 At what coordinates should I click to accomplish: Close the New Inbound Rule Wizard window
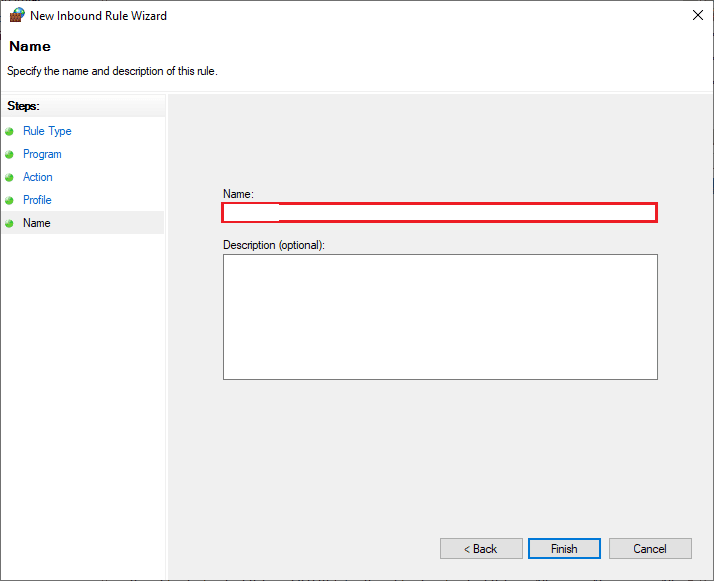point(698,15)
